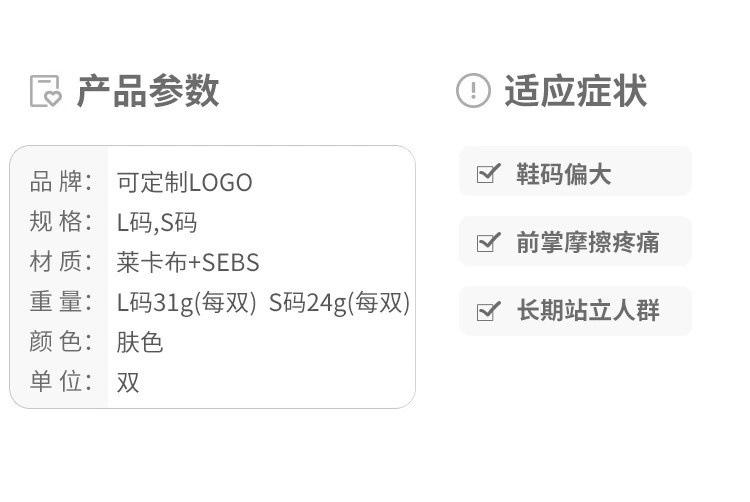
Task: Click the product parameters heart-document icon
Action: [x=45, y=91]
